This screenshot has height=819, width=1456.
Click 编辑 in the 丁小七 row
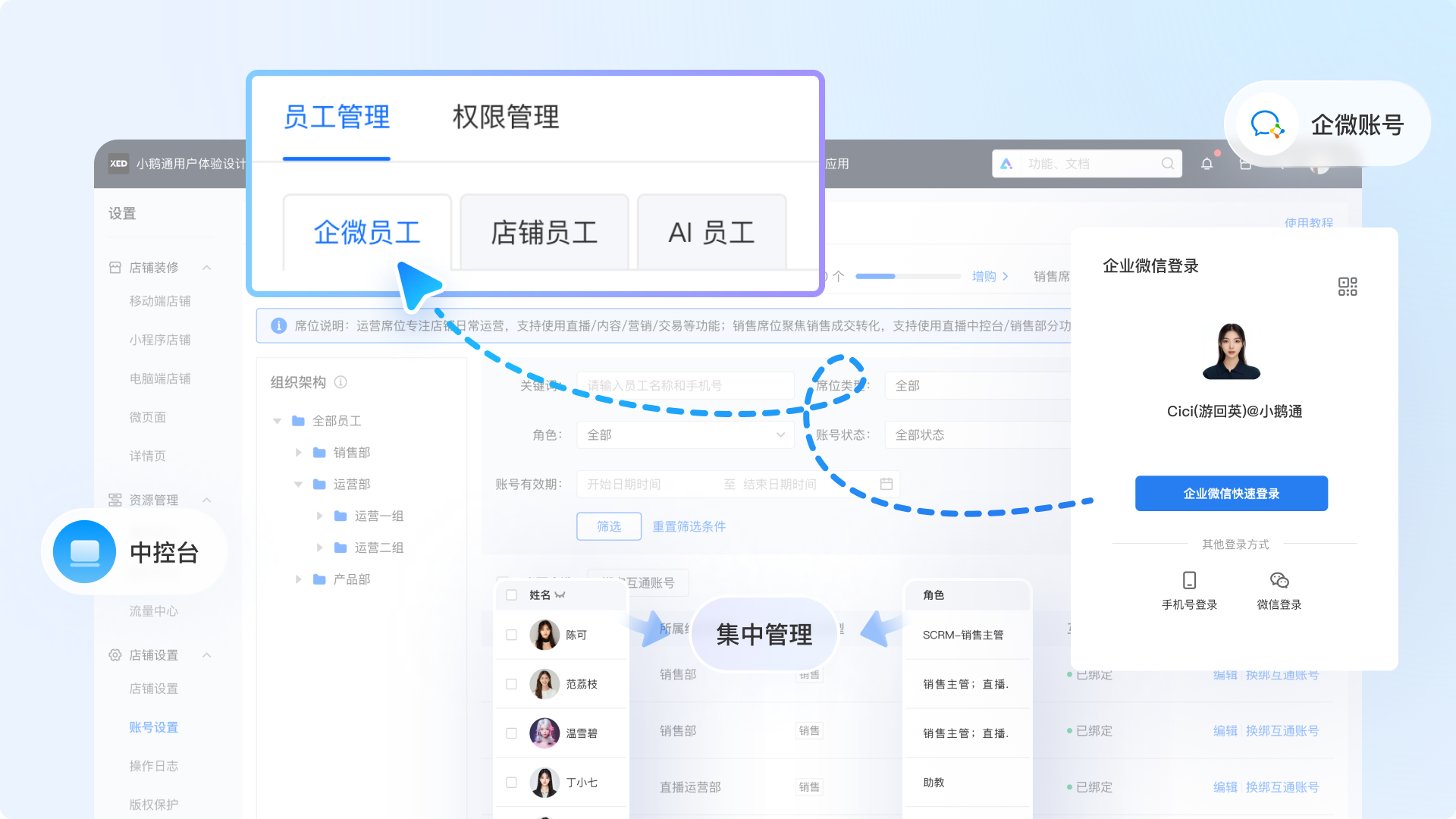click(1225, 787)
